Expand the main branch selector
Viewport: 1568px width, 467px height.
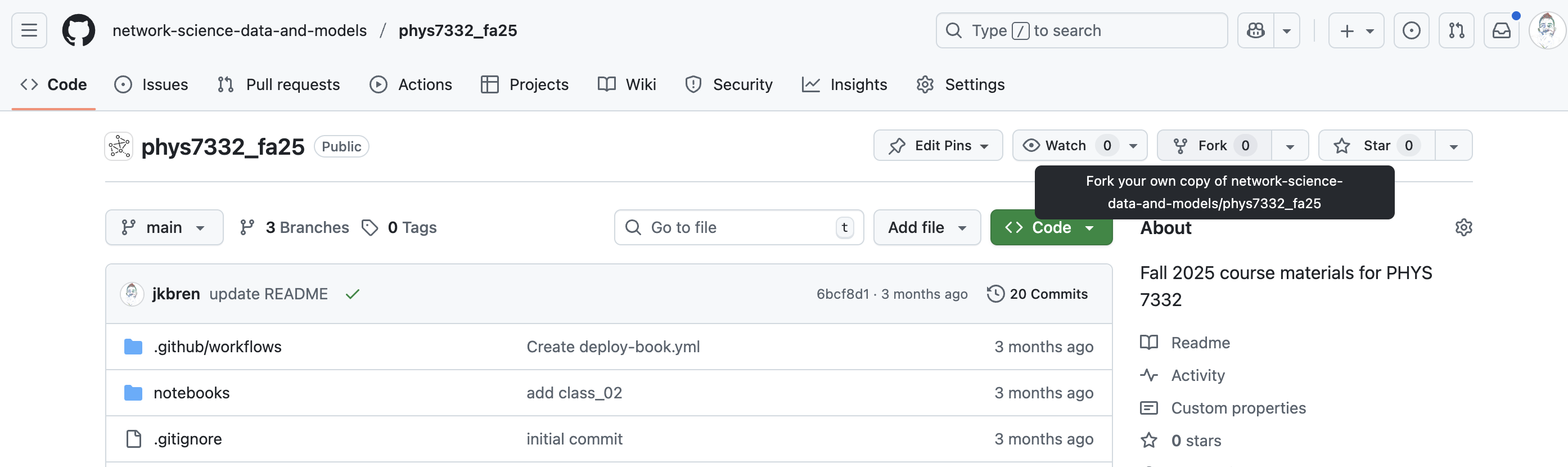click(164, 227)
